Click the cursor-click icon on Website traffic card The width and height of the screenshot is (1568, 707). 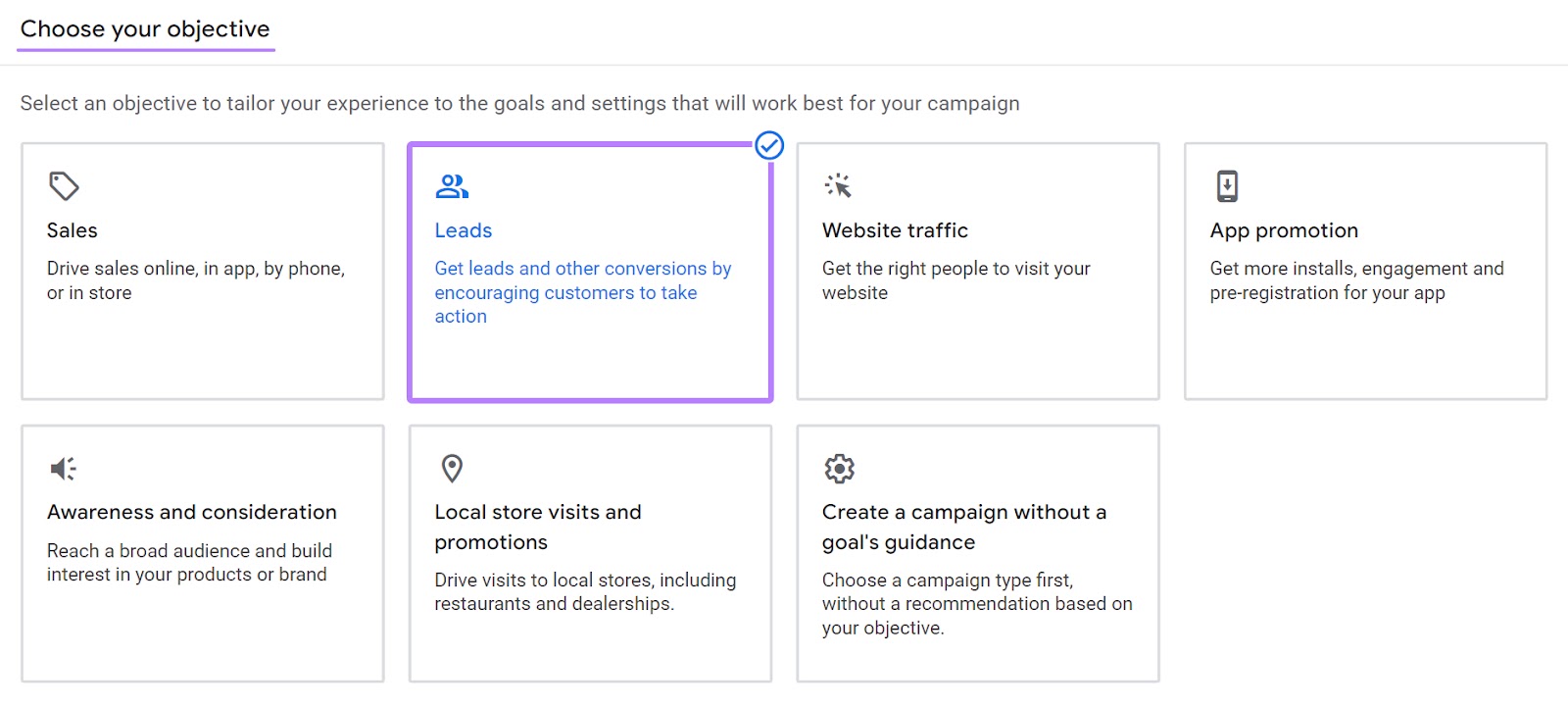[840, 185]
